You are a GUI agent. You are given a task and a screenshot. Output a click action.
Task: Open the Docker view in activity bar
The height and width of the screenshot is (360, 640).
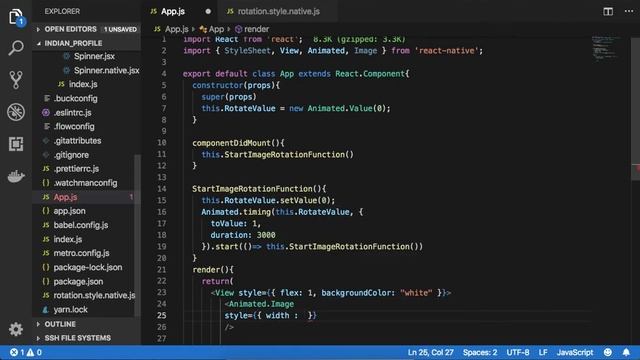click(16, 176)
